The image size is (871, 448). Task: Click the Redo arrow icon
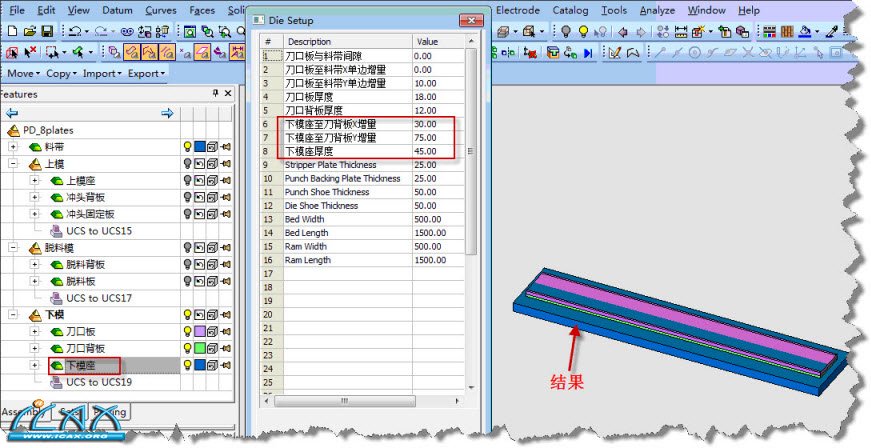click(x=101, y=32)
